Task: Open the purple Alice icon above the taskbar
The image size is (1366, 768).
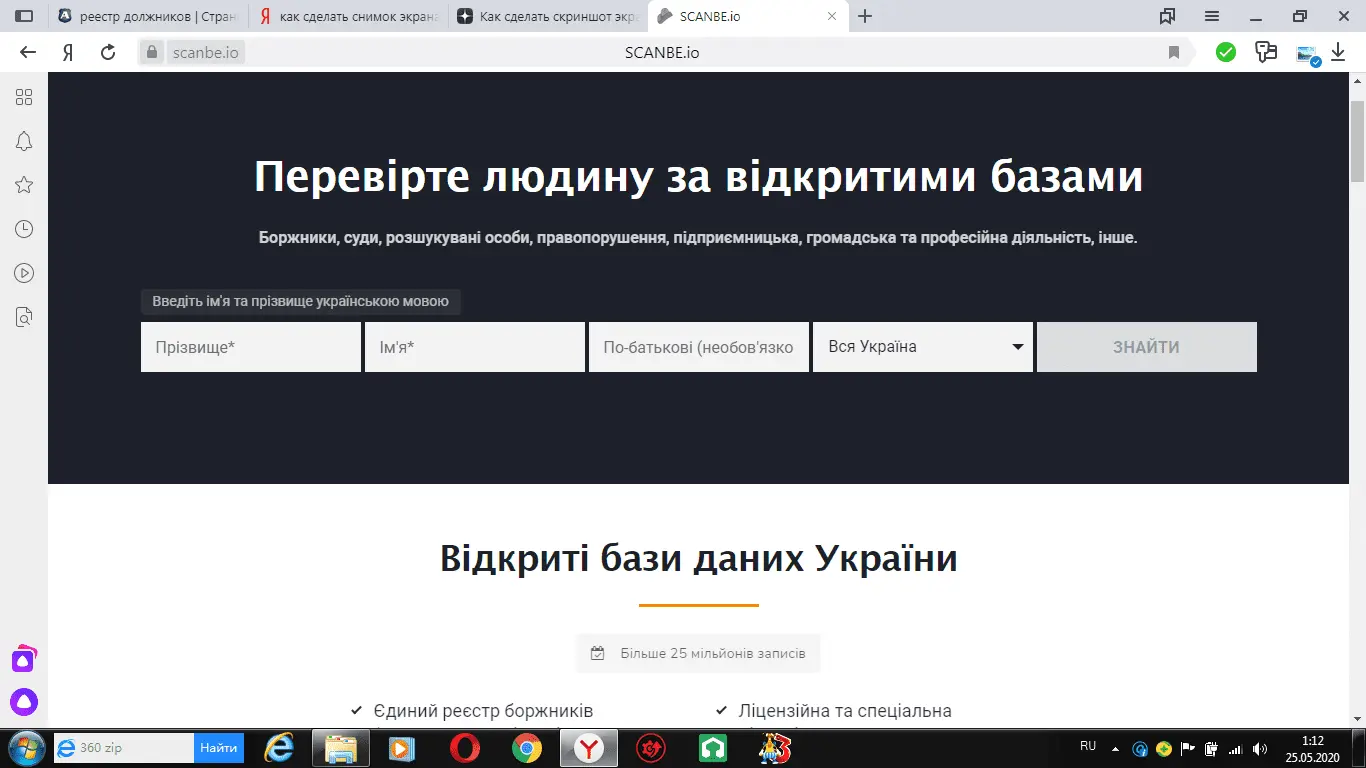Action: click(24, 659)
